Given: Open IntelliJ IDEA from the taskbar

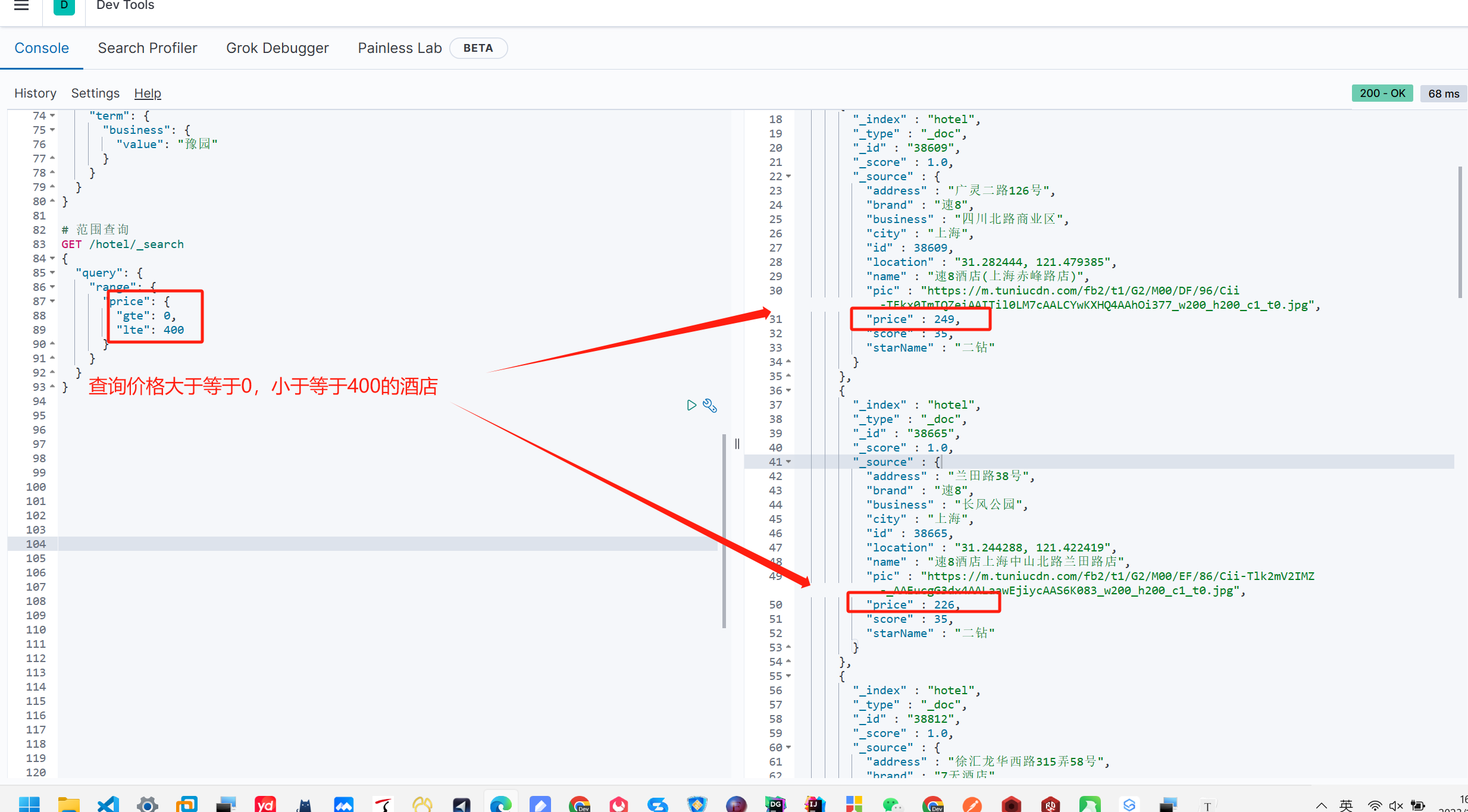Looking at the screenshot, I should point(815,804).
